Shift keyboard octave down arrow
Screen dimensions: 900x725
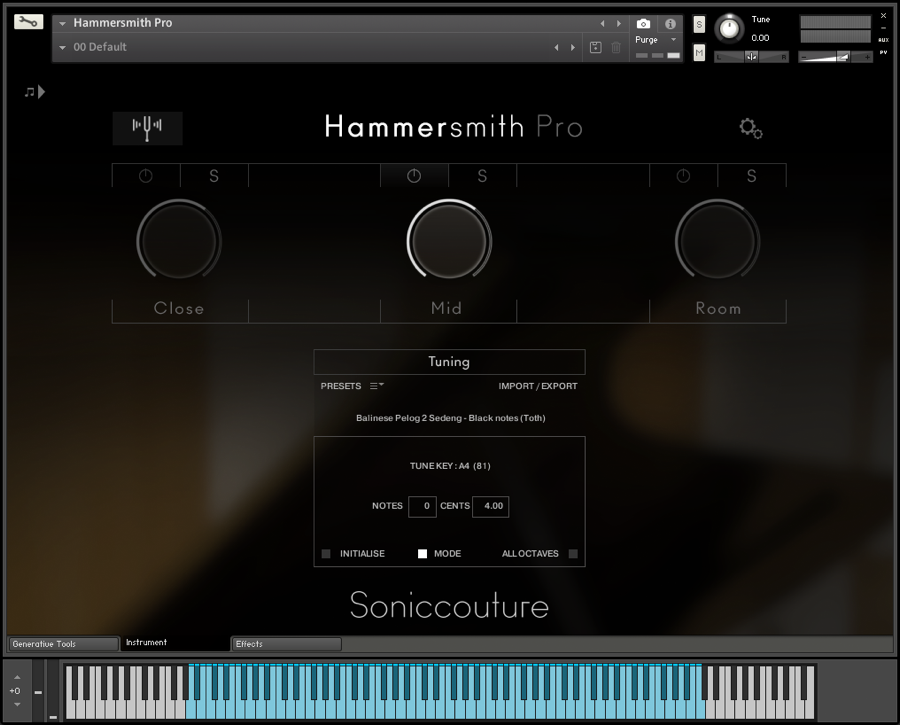[17, 704]
